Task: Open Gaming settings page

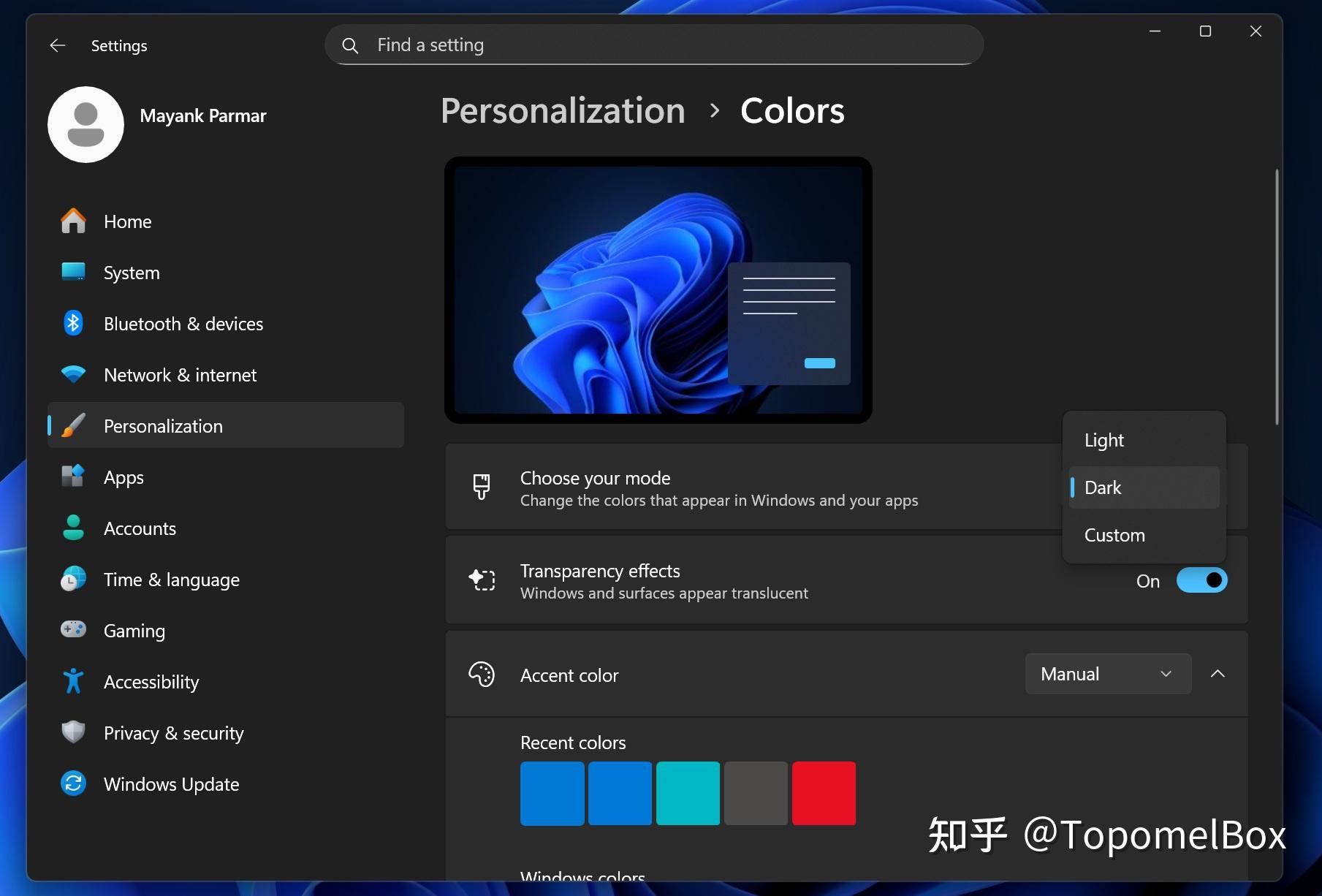Action: pos(226,630)
